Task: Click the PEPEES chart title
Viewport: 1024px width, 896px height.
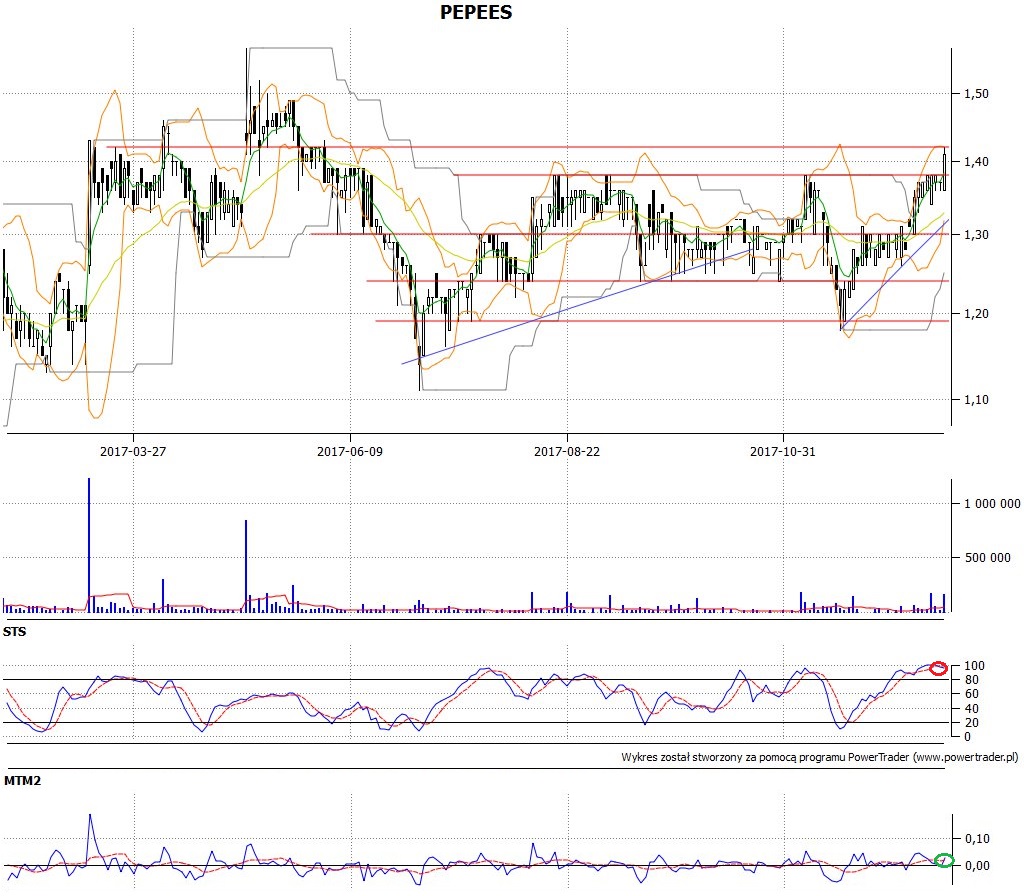Action: click(x=475, y=12)
